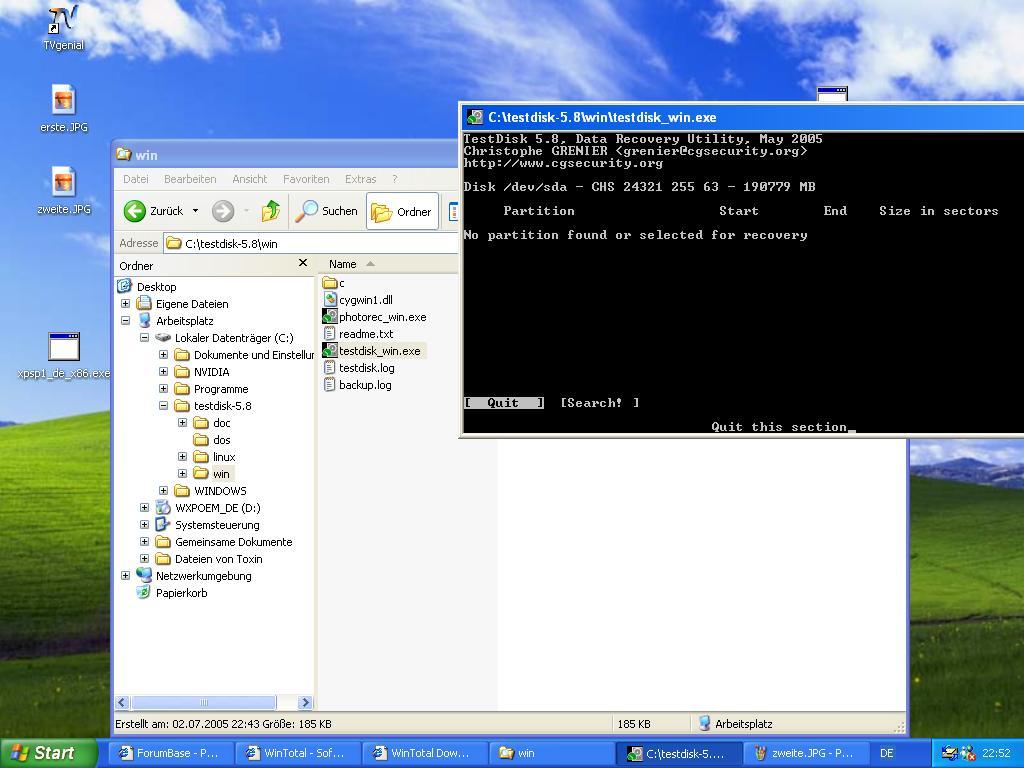The image size is (1024, 768).
Task: Go up one folder level in Explorer
Action: [x=271, y=211]
